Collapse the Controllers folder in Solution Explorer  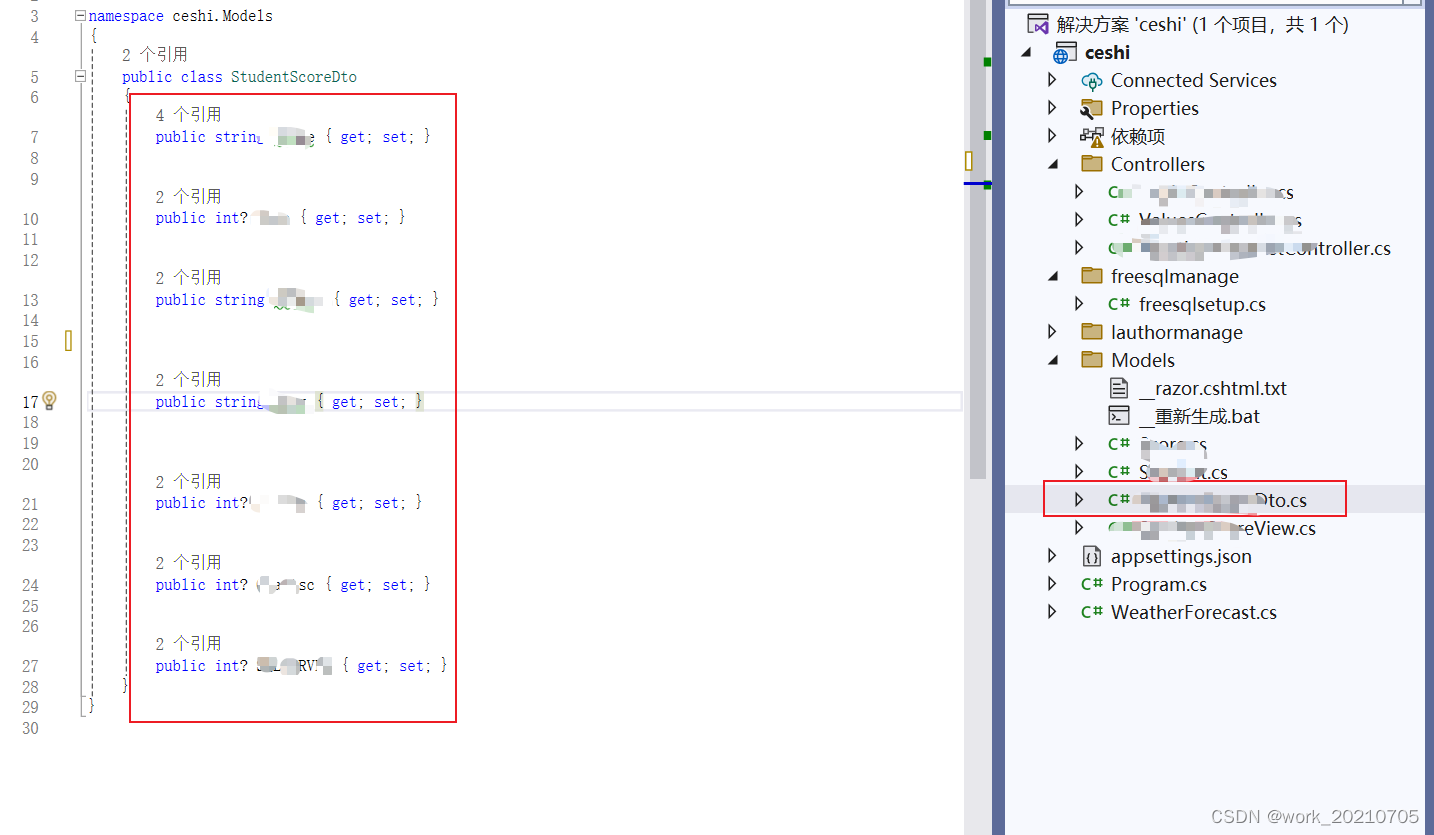pos(1051,164)
